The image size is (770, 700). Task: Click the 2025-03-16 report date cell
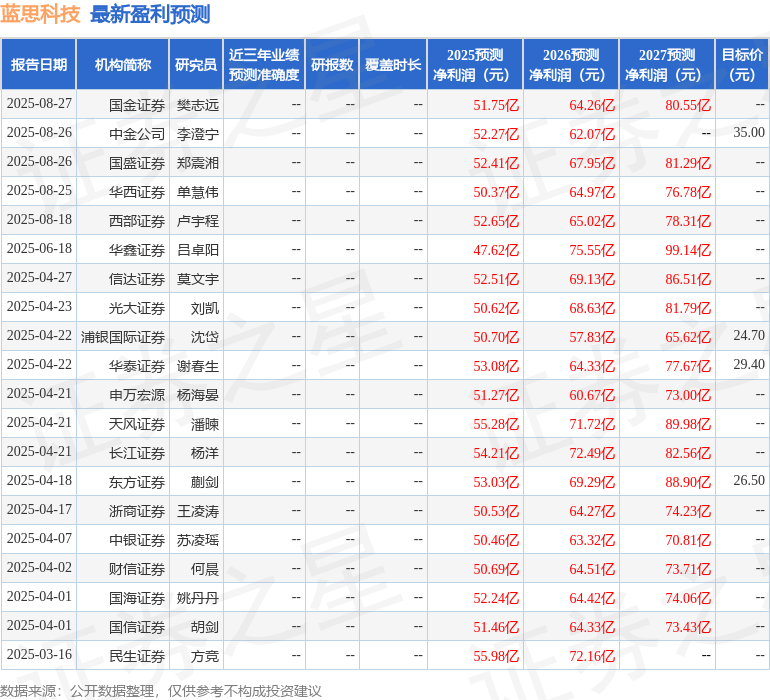[39, 656]
